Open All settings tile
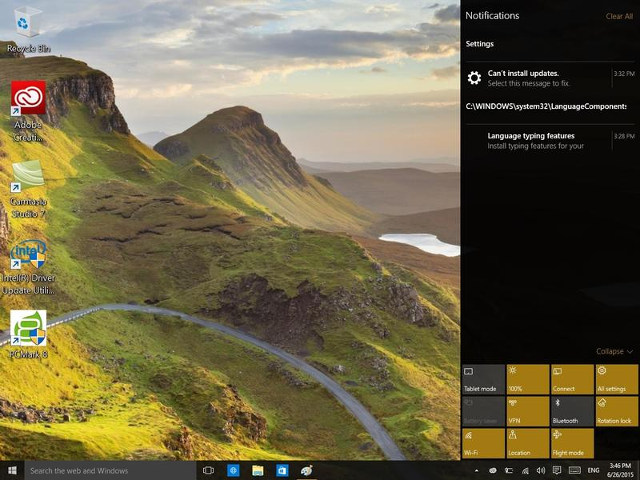This screenshot has width=640, height=480. coord(616,379)
